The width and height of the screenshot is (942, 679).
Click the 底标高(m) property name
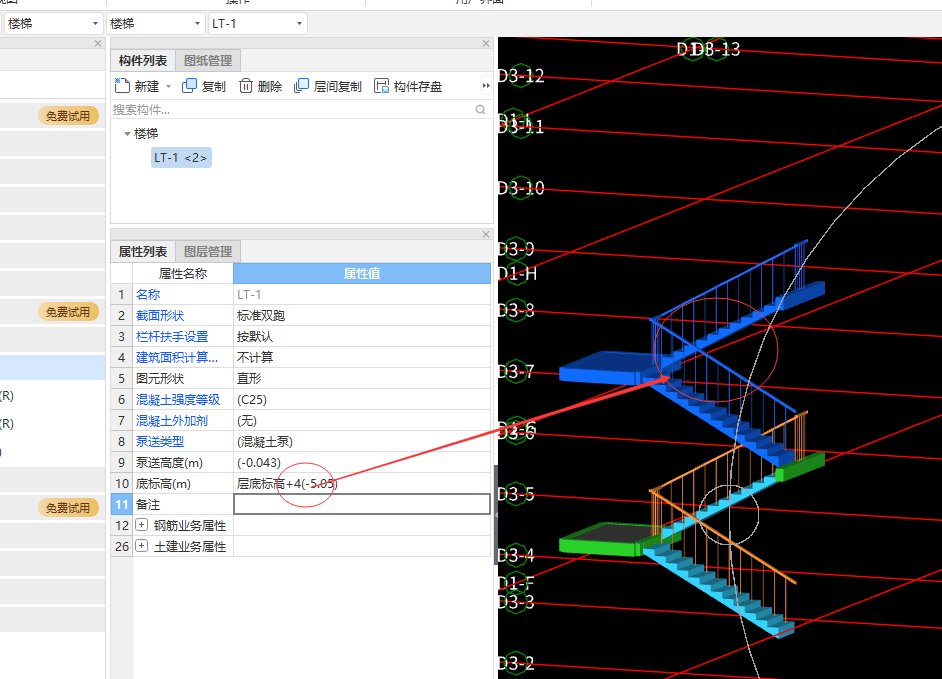(x=163, y=484)
